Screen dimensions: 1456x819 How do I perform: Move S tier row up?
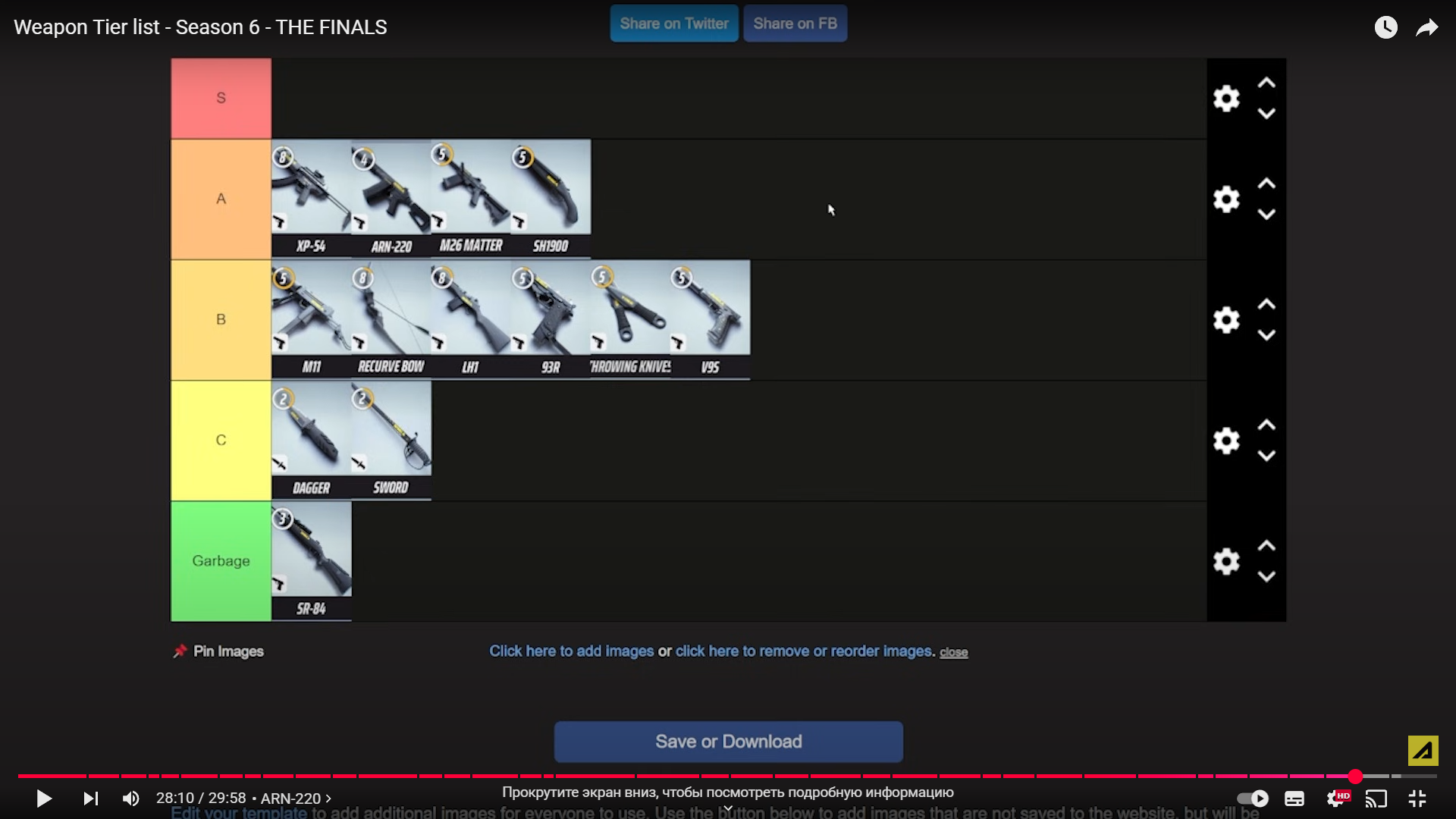[1266, 83]
